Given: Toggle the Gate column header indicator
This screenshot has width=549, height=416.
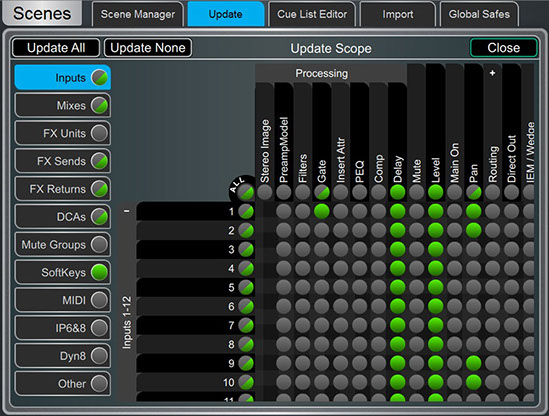Looking at the screenshot, I should point(321,192).
